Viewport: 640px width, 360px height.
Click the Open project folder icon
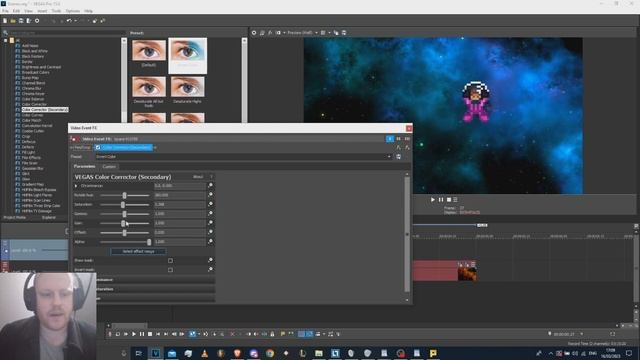(13, 20)
